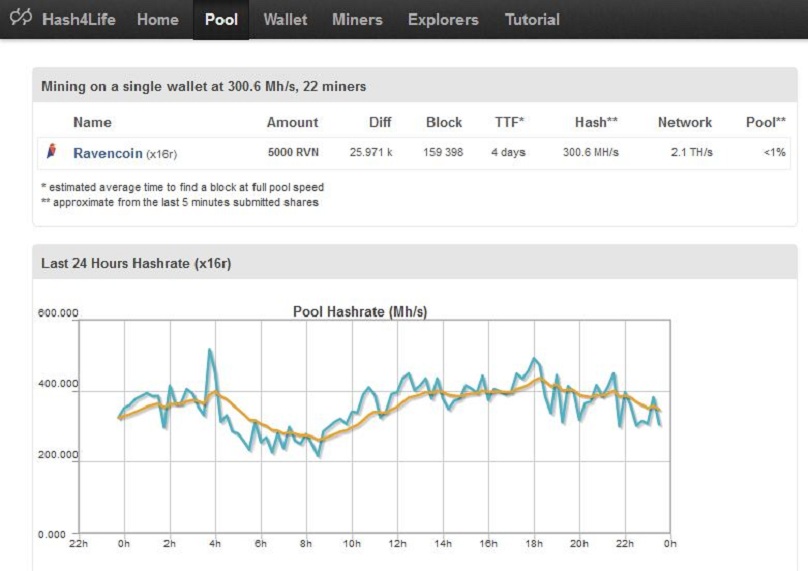Click the Last 24 Hours Hashrate heading

(136, 263)
